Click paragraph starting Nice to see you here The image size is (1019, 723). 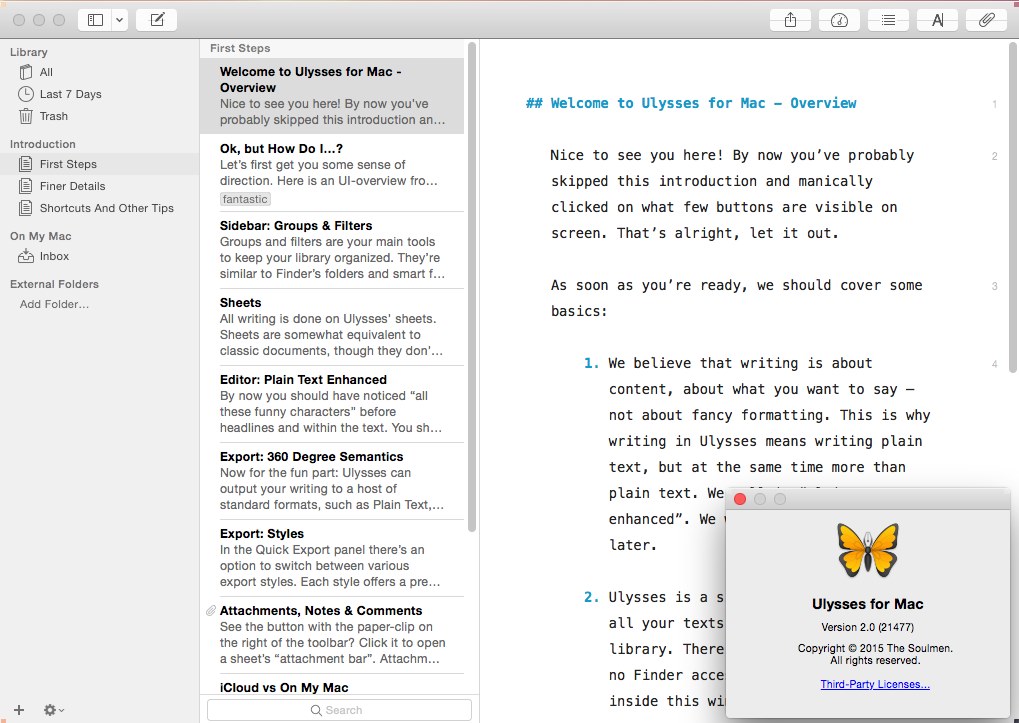point(732,194)
